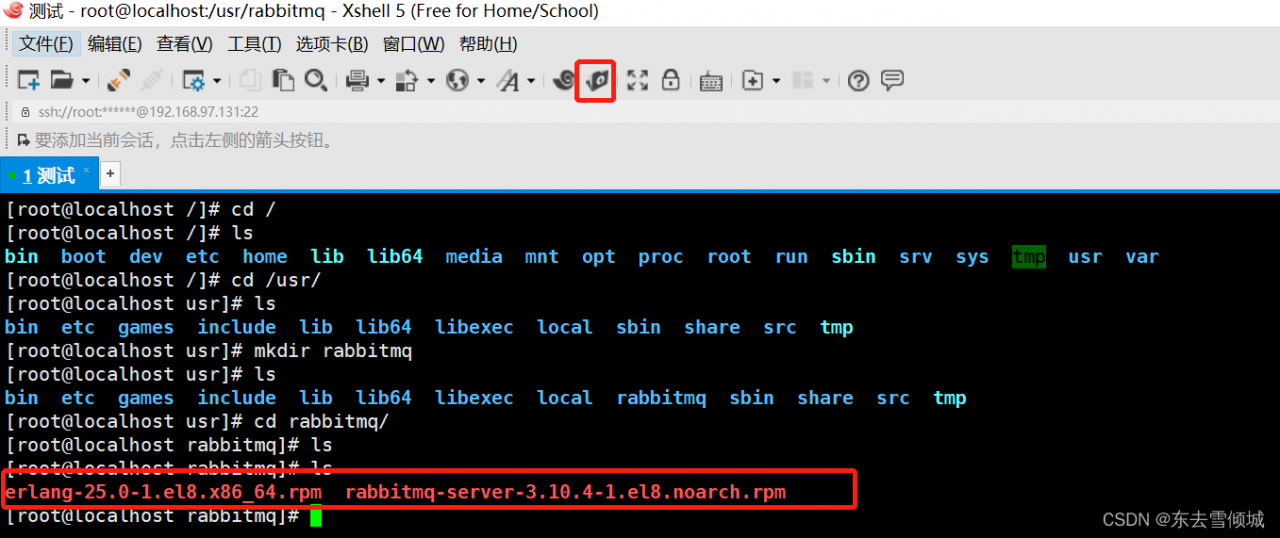Expand the Print dropdown arrow
The height and width of the screenshot is (538, 1280).
tap(381, 82)
